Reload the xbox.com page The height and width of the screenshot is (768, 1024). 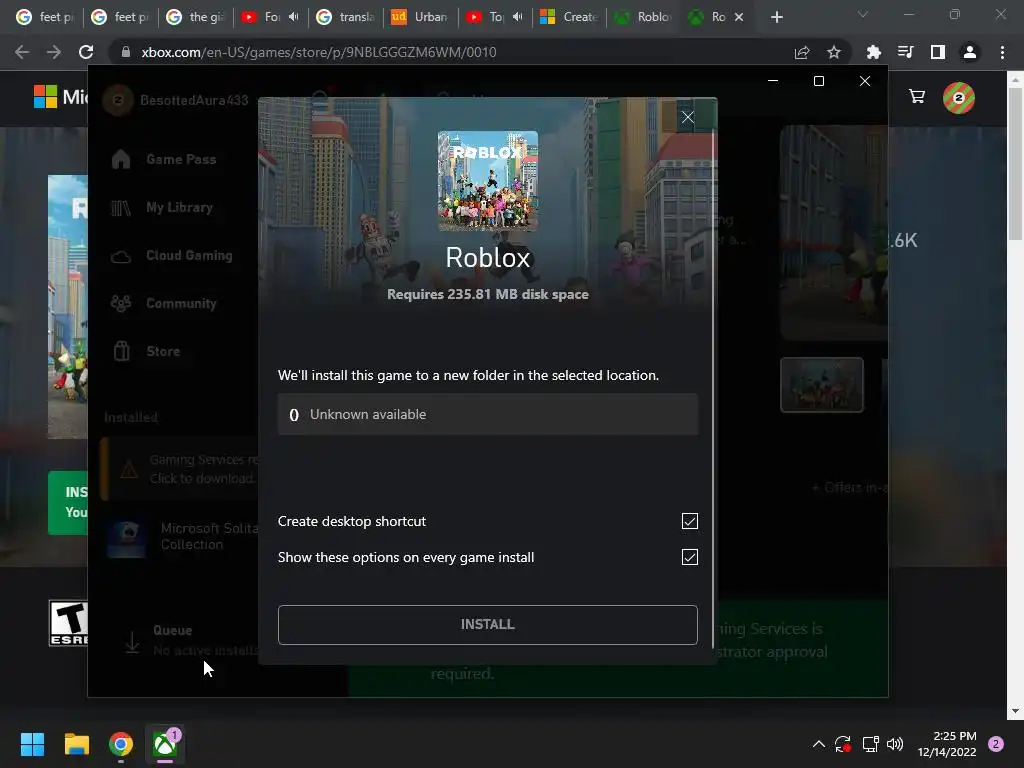pyautogui.click(x=86, y=52)
